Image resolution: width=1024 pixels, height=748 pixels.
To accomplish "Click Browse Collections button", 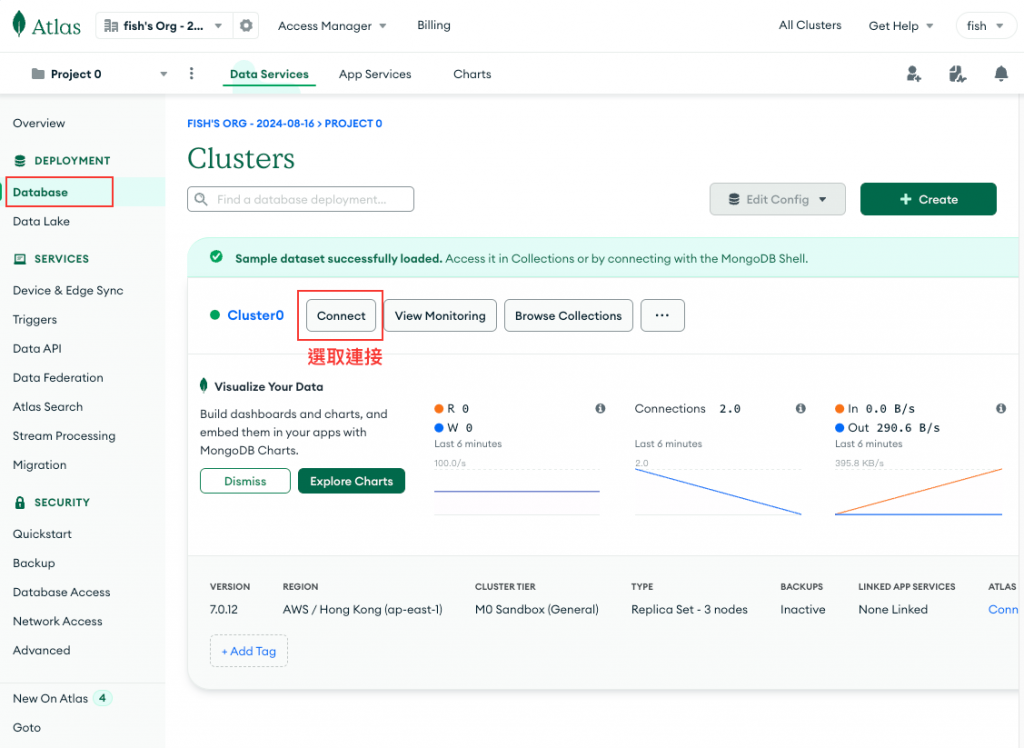I will click(568, 316).
